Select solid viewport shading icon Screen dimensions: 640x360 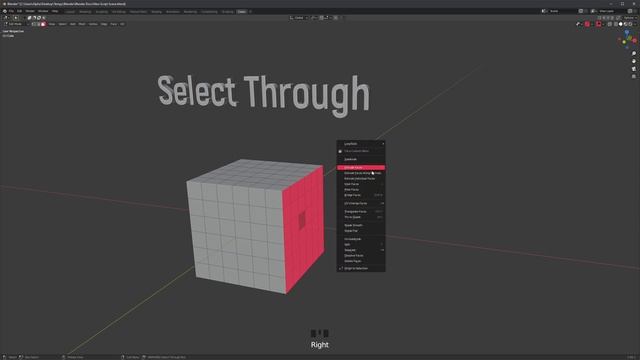pyautogui.click(x=620, y=24)
